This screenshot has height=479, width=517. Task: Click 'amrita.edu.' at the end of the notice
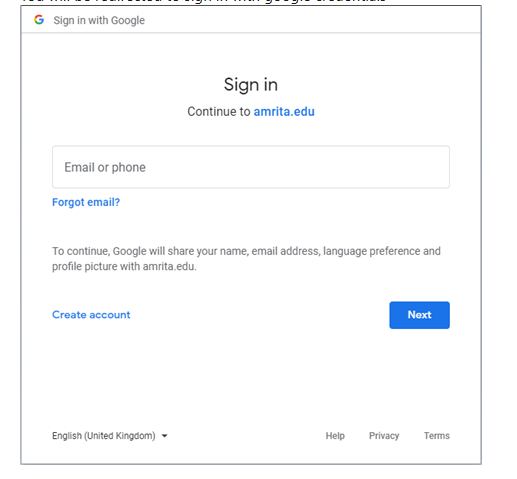click(169, 267)
